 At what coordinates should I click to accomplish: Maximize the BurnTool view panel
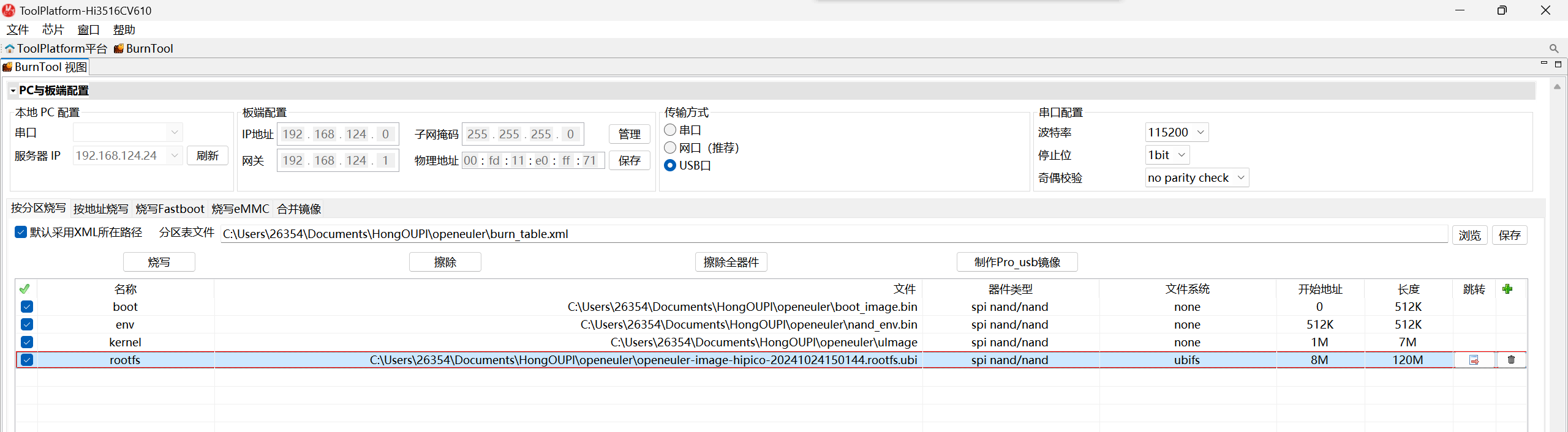1558,64
